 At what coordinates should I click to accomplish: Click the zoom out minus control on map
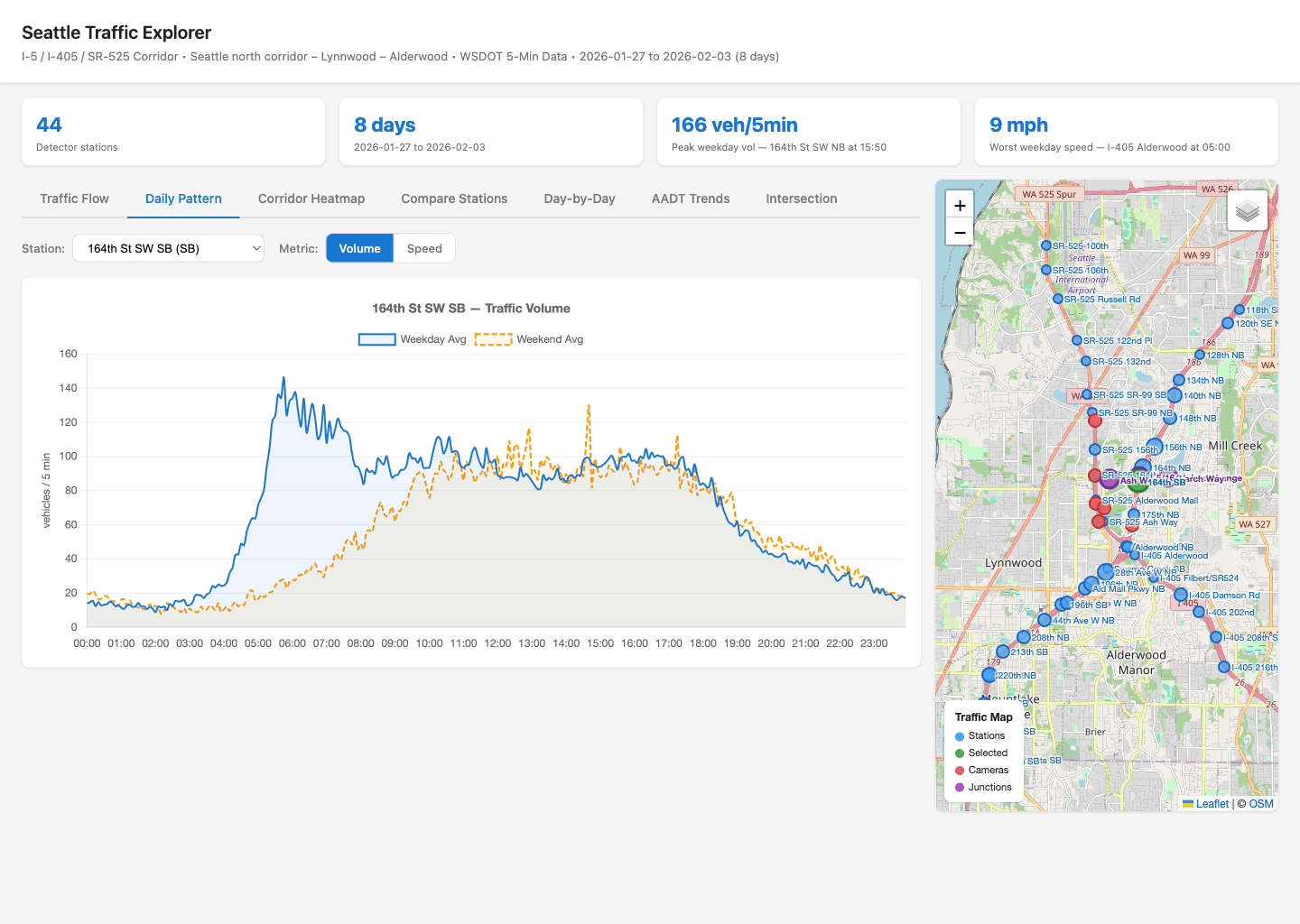tap(959, 232)
